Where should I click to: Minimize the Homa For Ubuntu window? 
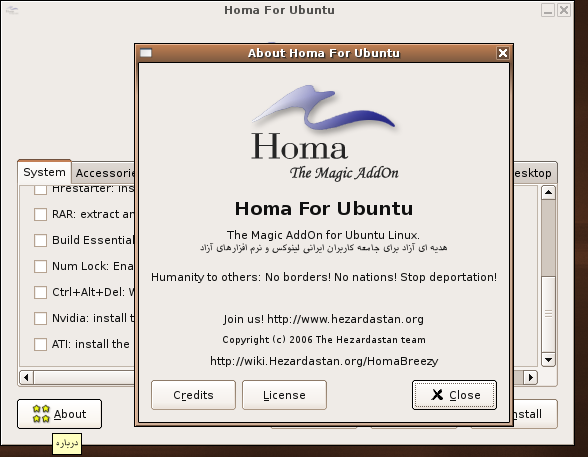(x=548, y=10)
